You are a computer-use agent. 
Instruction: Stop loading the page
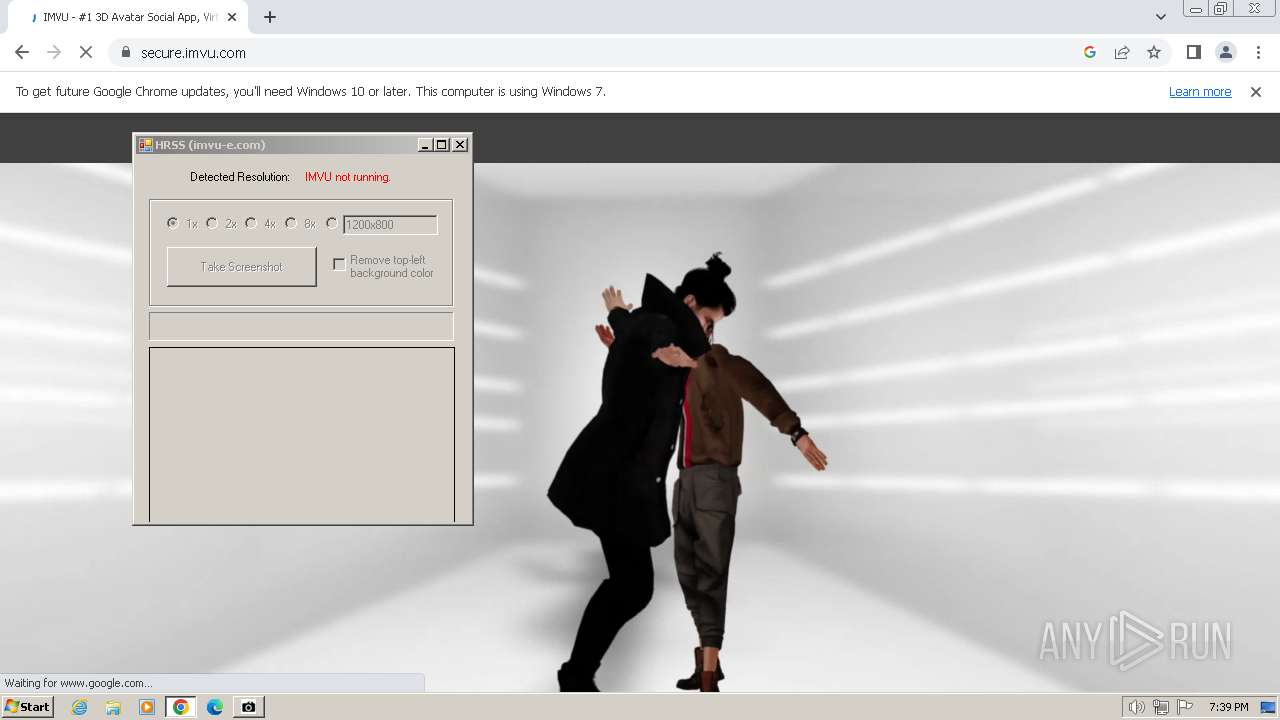pos(86,52)
